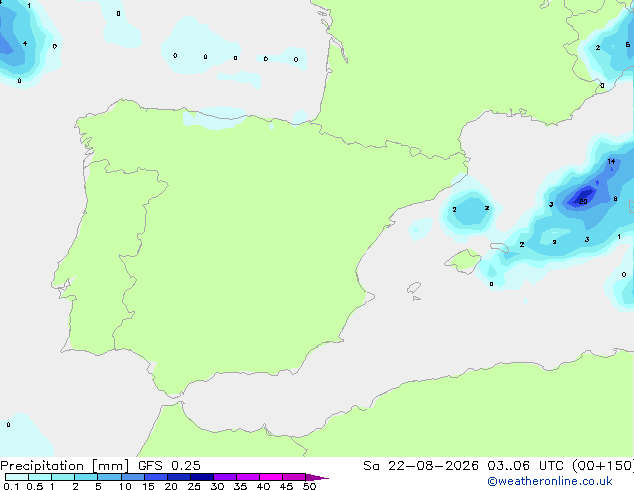Click the legend label "35"
This screenshot has width=634, height=490.
pos(240,486)
